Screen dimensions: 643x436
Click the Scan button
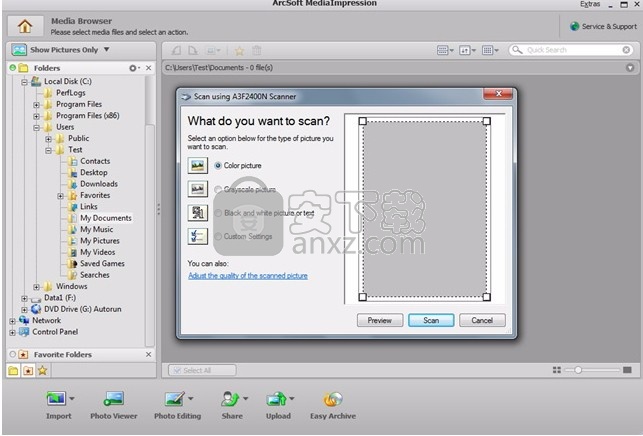pos(431,320)
